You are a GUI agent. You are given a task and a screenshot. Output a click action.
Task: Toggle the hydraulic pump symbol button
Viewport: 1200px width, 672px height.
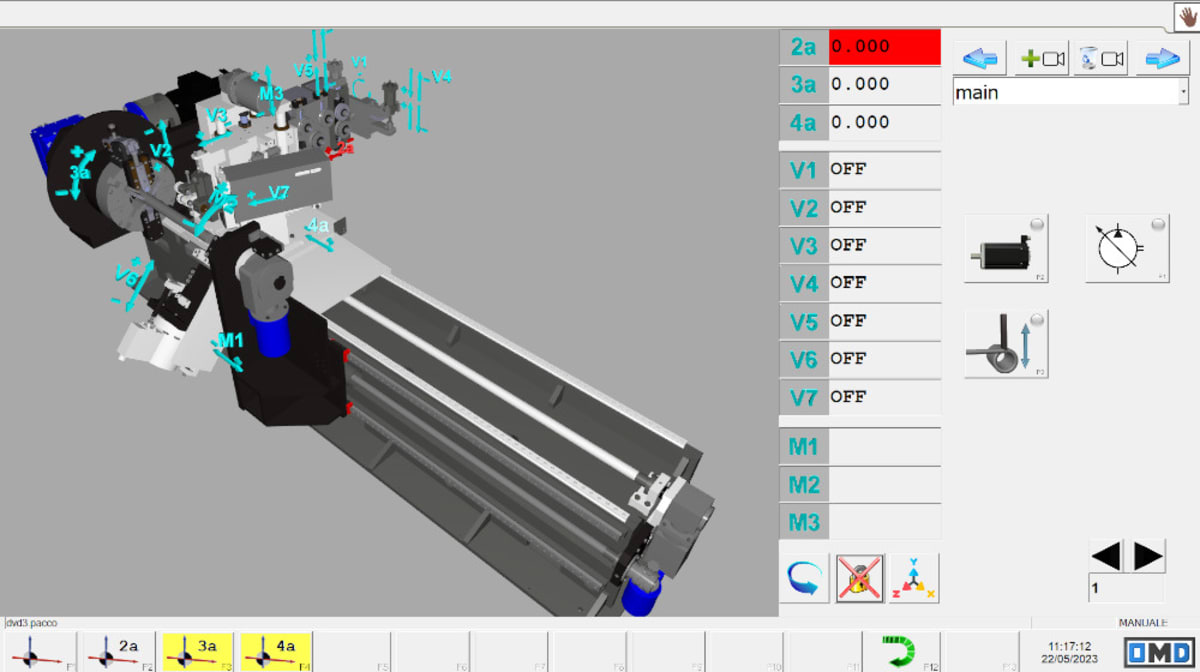pyautogui.click(x=1128, y=248)
